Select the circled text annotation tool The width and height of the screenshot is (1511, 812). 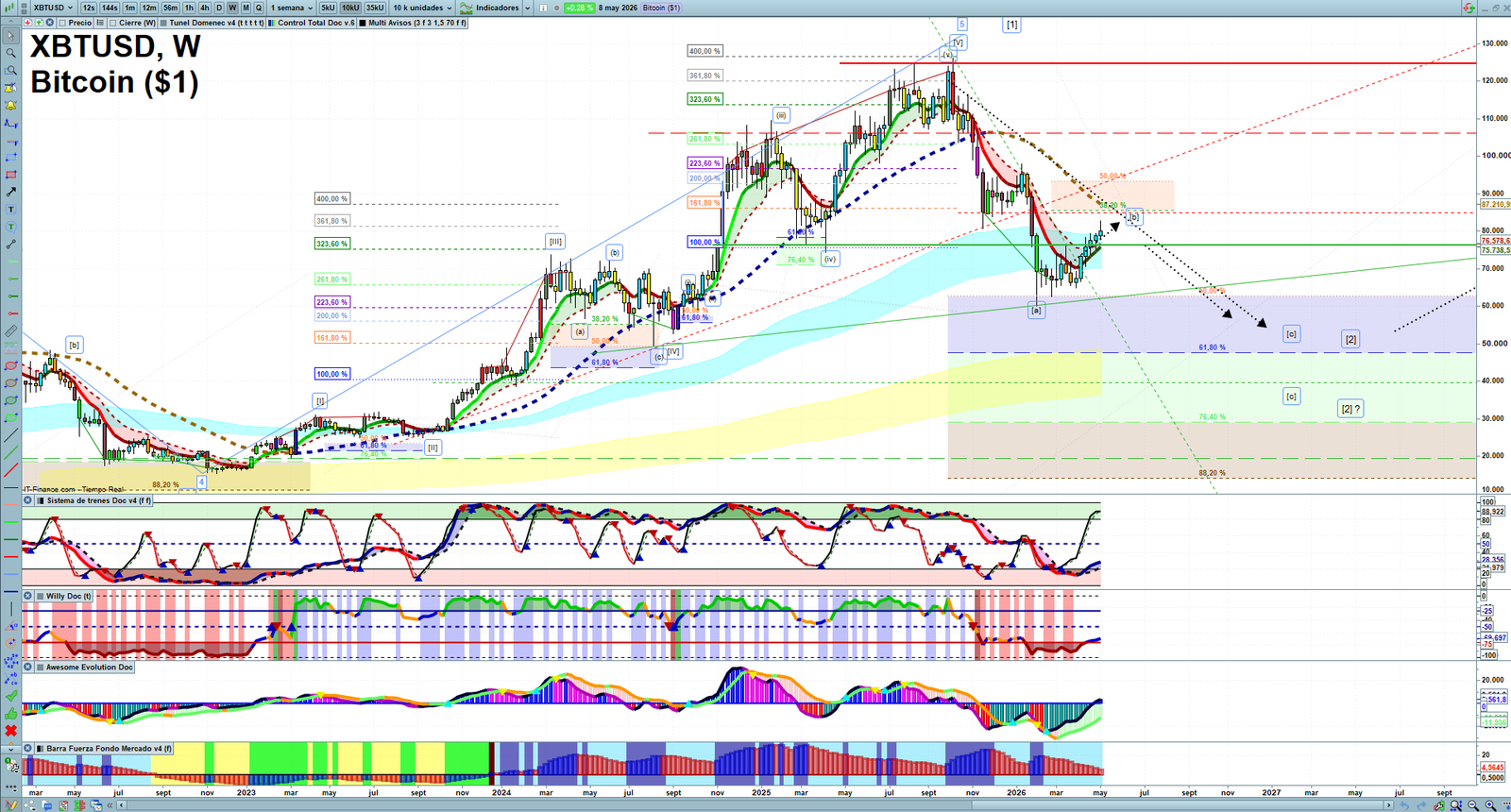pos(10,227)
